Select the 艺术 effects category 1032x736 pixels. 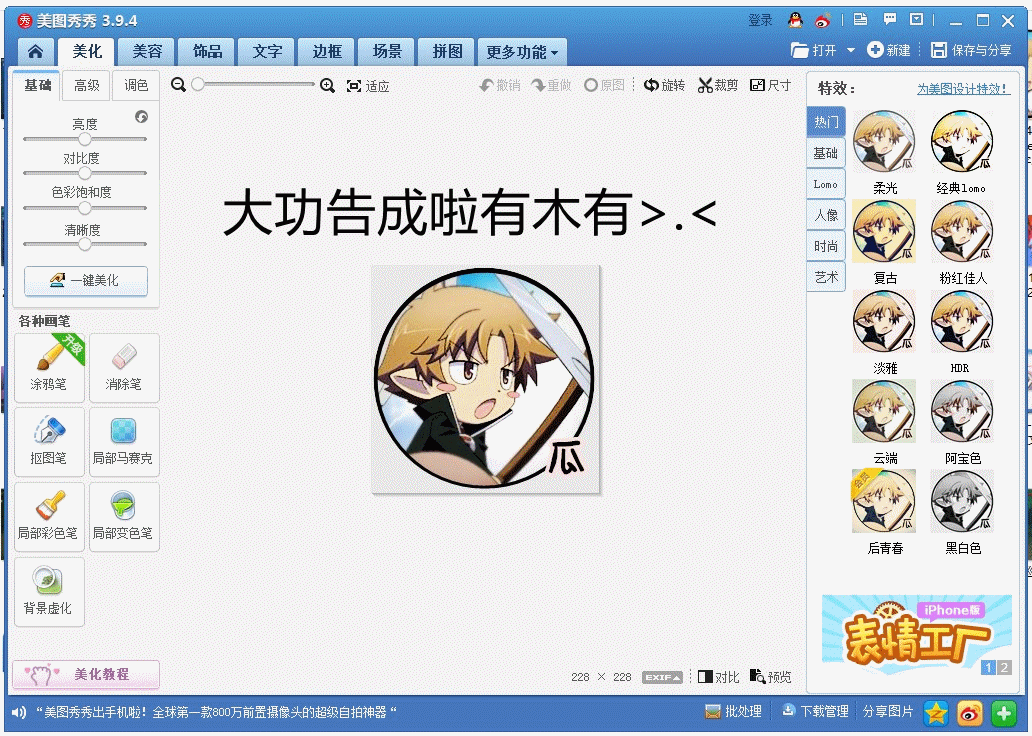[826, 277]
